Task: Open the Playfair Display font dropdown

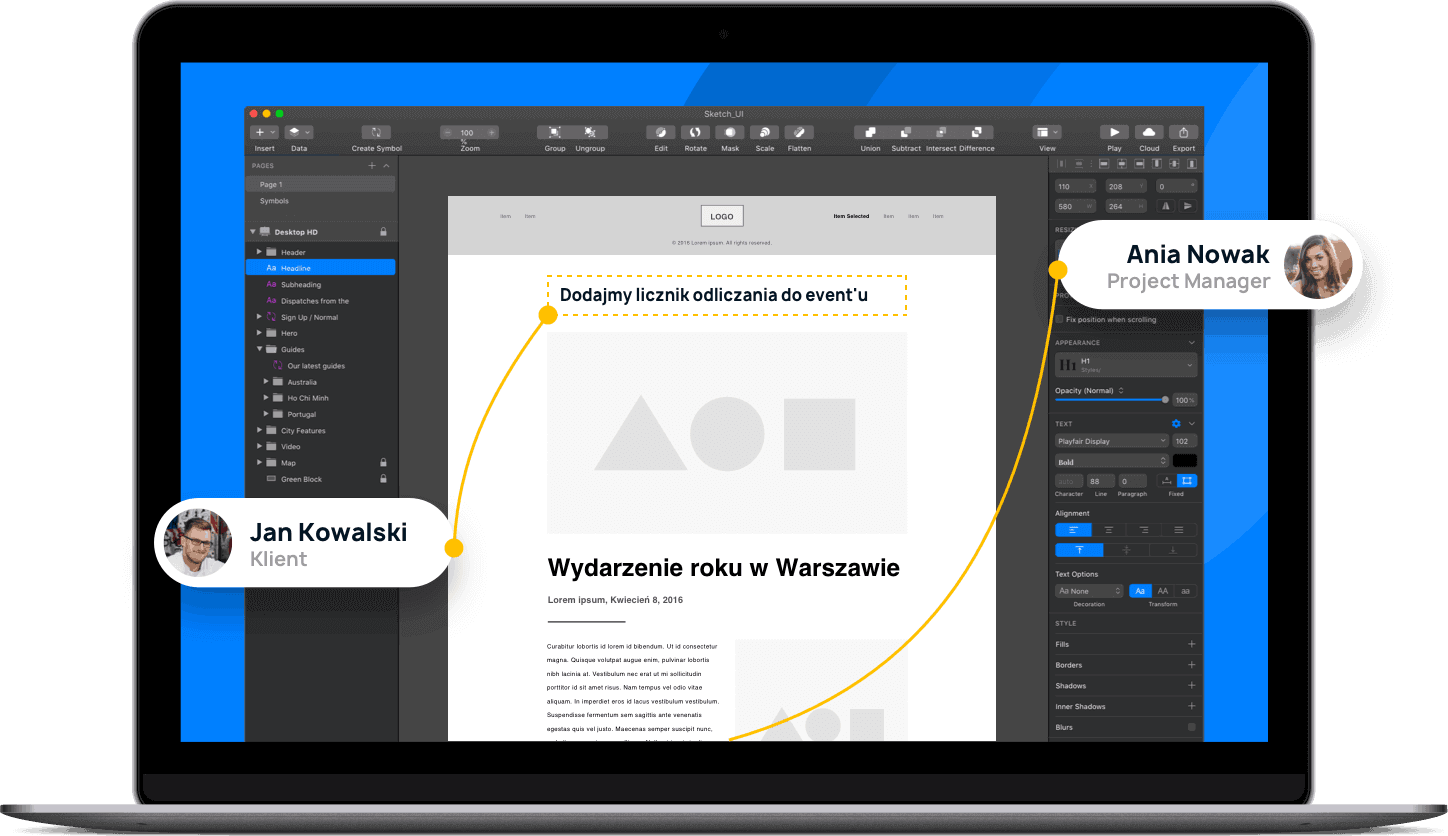Action: (x=1111, y=440)
